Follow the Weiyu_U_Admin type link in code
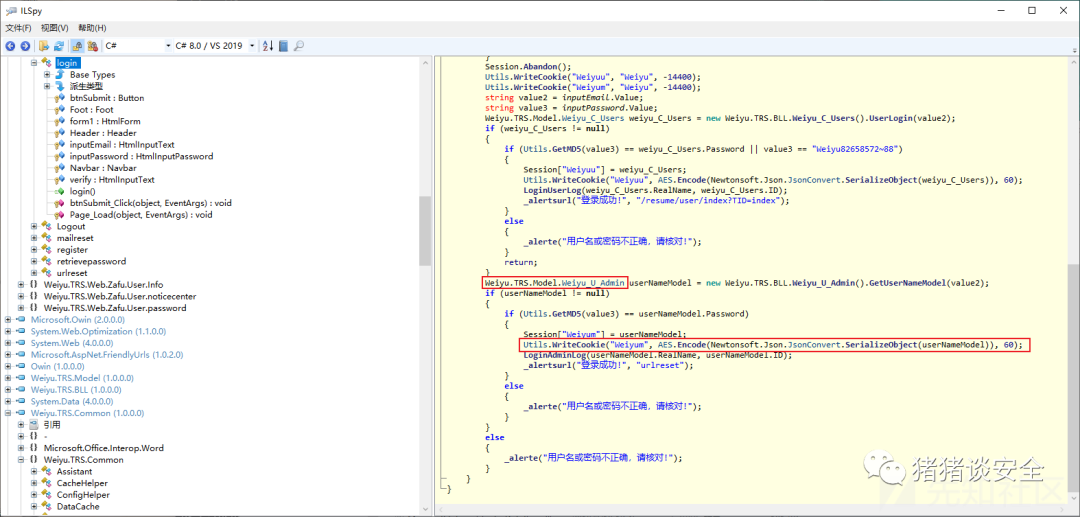The height and width of the screenshot is (517, 1080). 594,283
